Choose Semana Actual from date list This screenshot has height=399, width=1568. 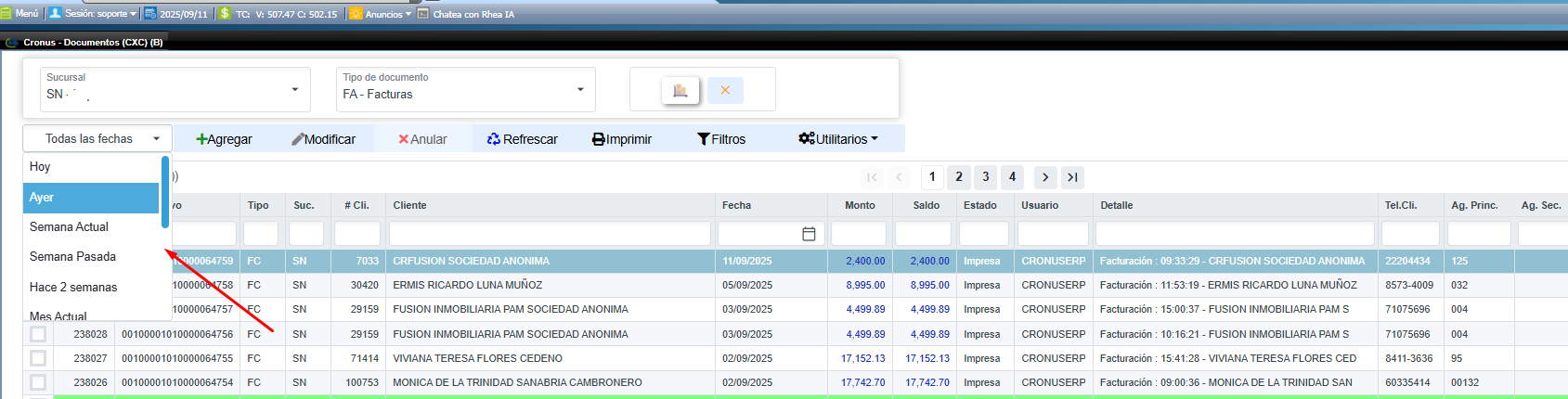point(69,227)
